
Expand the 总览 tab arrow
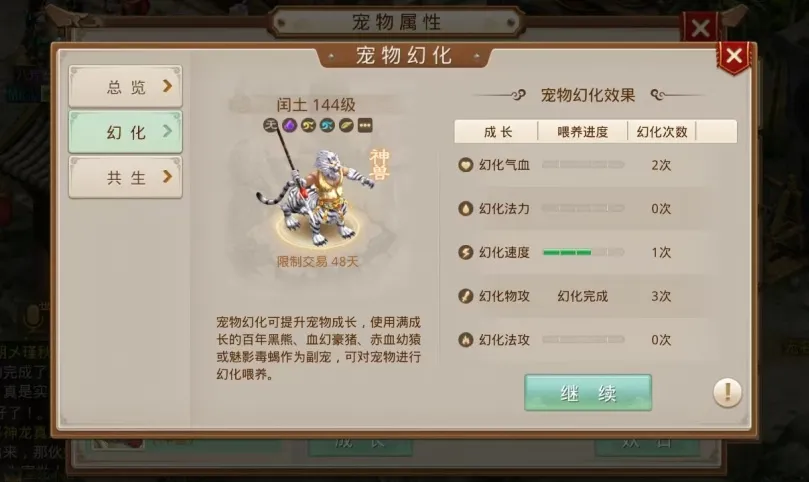tap(167, 86)
